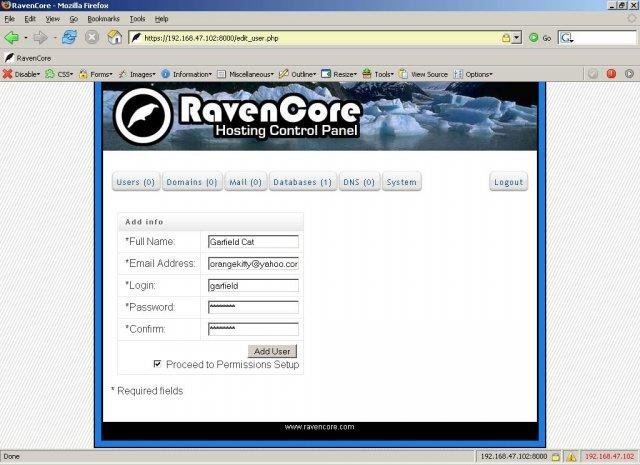
Task: Click the Forward arrow icon
Action: point(40,38)
